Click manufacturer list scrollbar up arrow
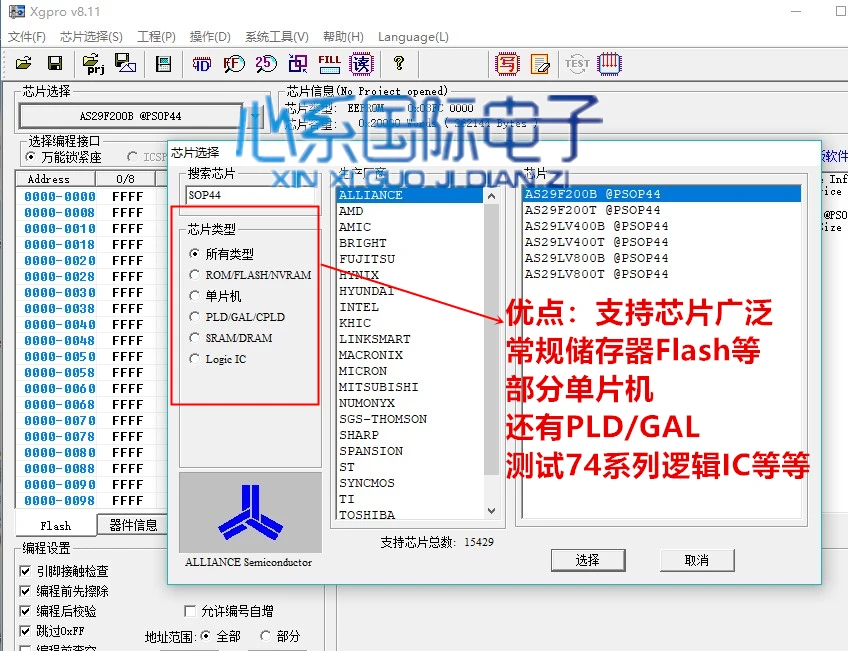Screen dimensions: 848x651 (491, 196)
